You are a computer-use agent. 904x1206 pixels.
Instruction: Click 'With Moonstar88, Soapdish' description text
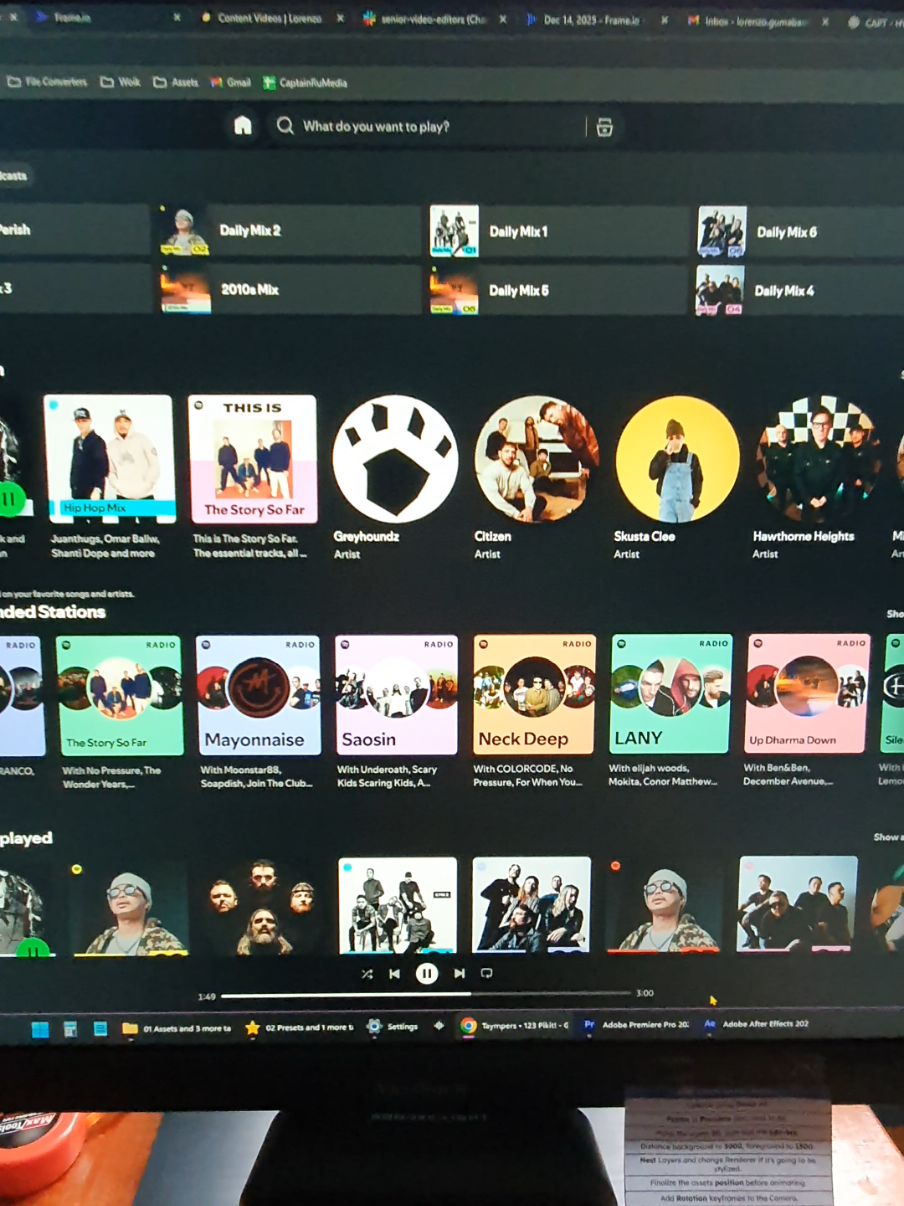click(x=257, y=776)
